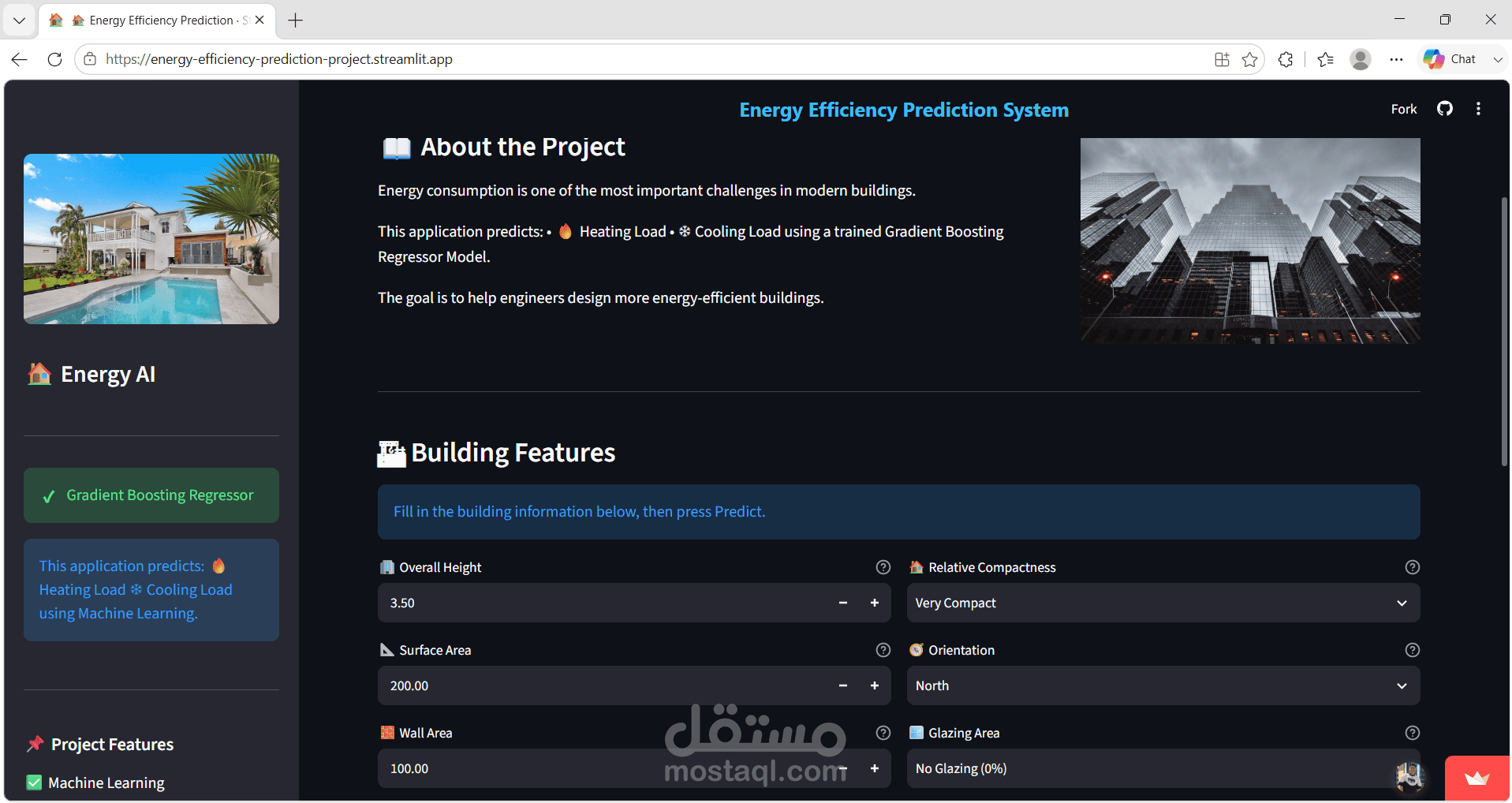The image size is (1512, 803).
Task: Increase Overall Height with plus button
Action: (x=875, y=603)
